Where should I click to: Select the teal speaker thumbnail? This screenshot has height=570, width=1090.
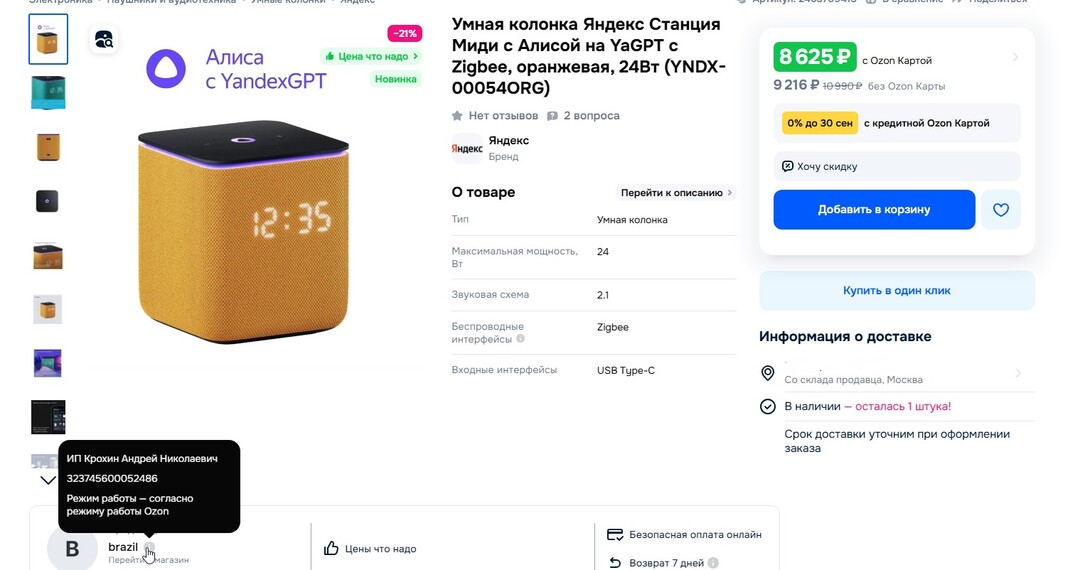click(x=48, y=93)
